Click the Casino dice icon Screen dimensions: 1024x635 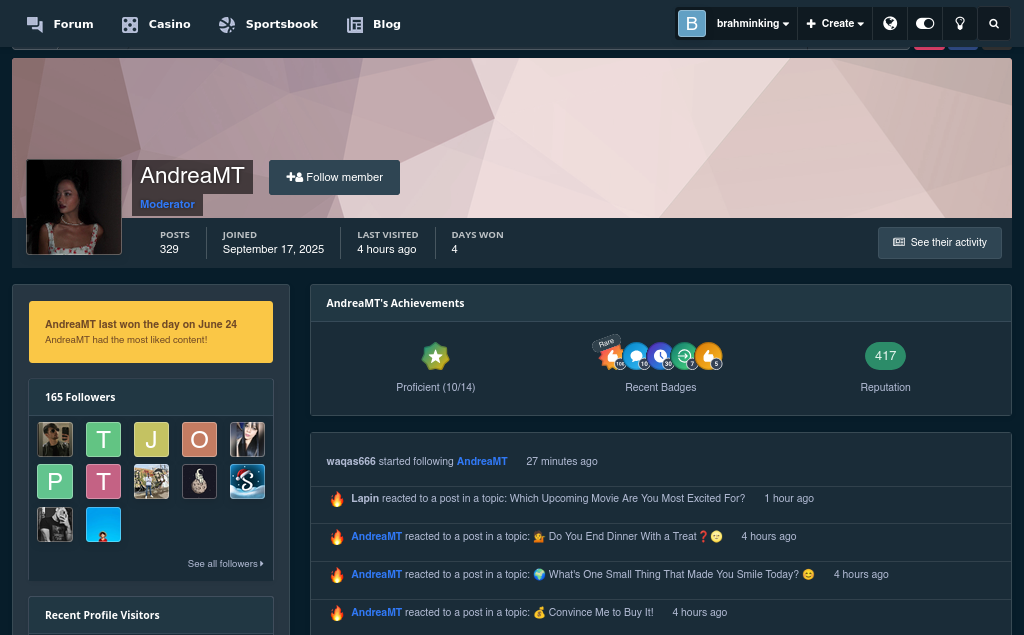click(130, 25)
